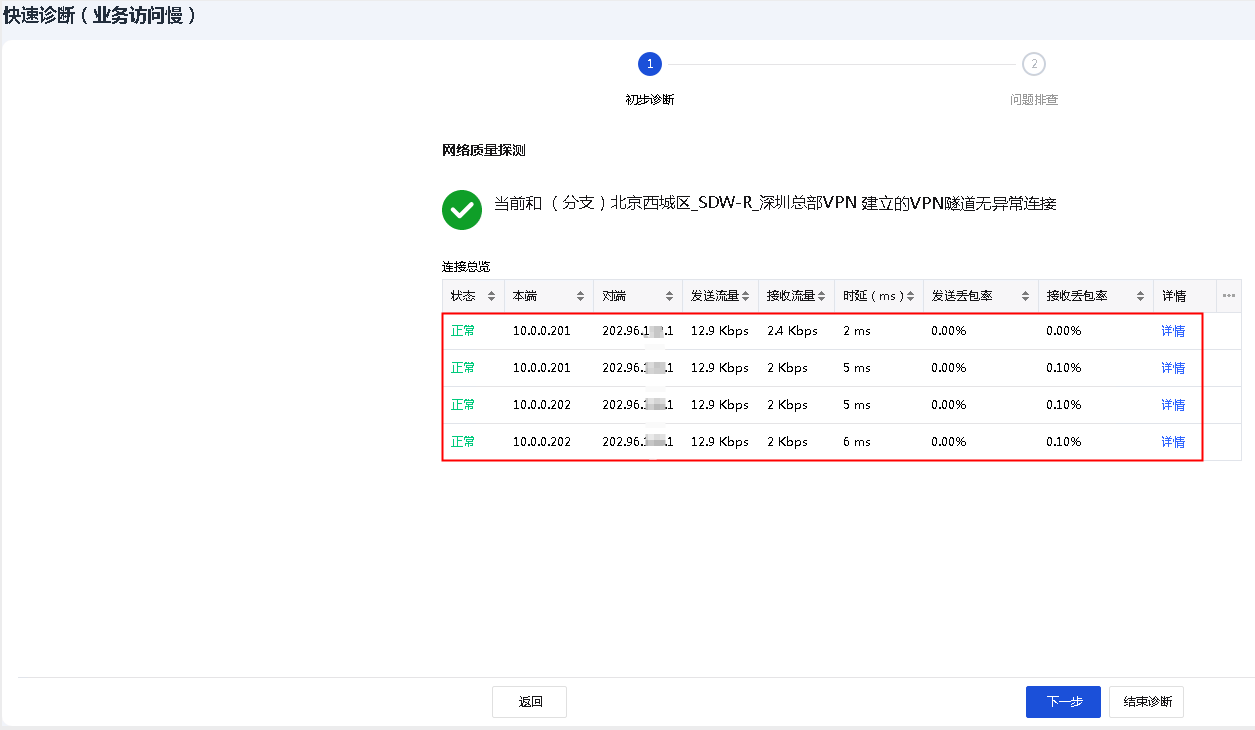Click 正常 status in first table row
Image resolution: width=1255 pixels, height=730 pixels.
(x=463, y=331)
